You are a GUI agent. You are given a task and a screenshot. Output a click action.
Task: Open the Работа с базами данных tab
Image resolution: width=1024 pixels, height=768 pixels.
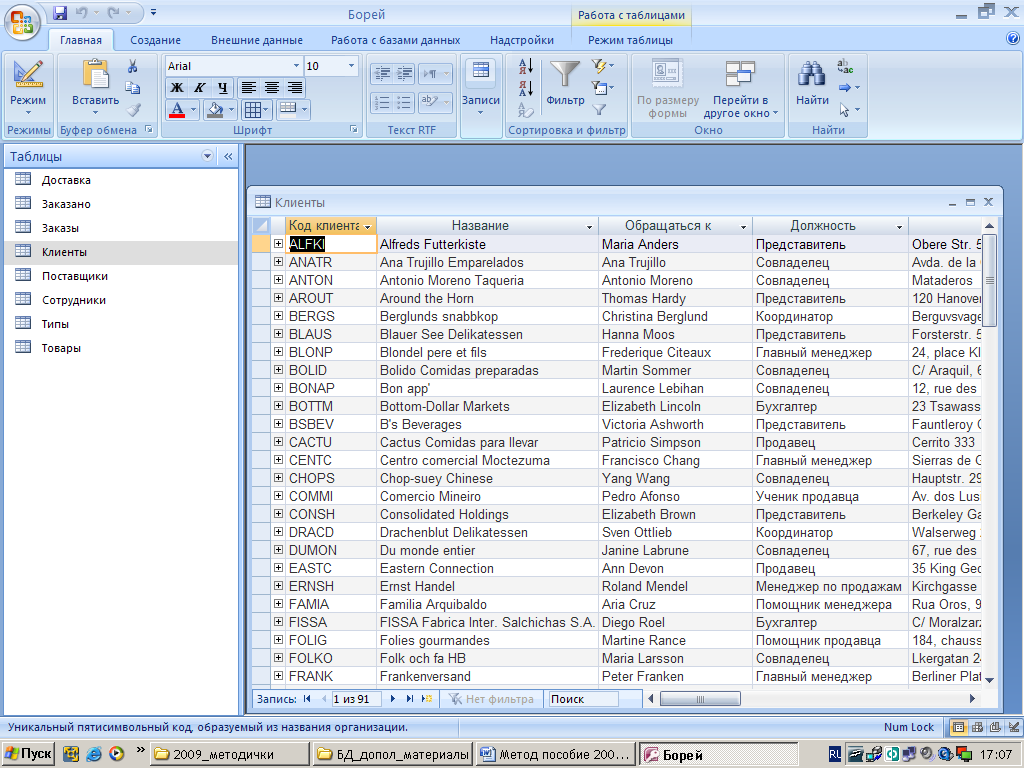[395, 40]
